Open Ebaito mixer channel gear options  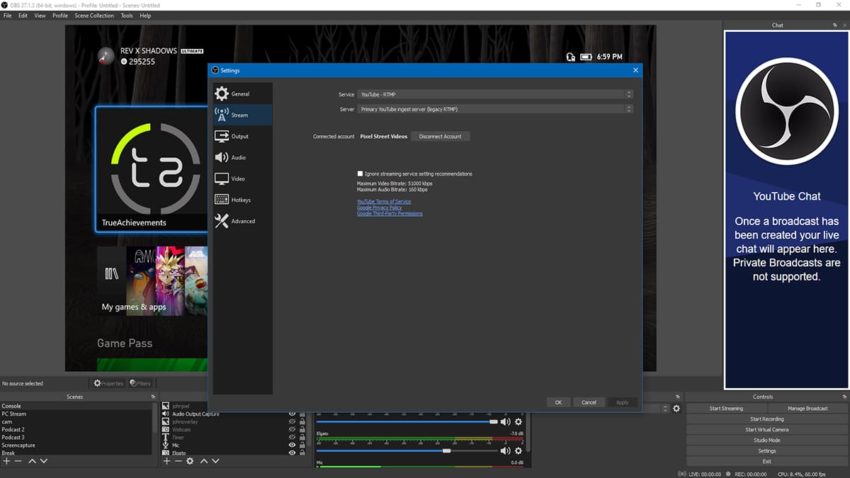pos(519,450)
